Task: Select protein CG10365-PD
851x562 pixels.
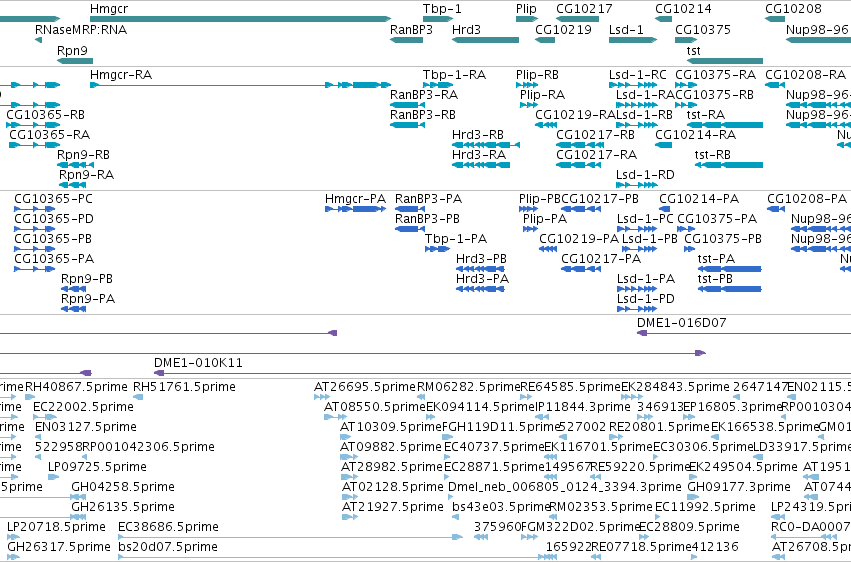Action: 34,229
